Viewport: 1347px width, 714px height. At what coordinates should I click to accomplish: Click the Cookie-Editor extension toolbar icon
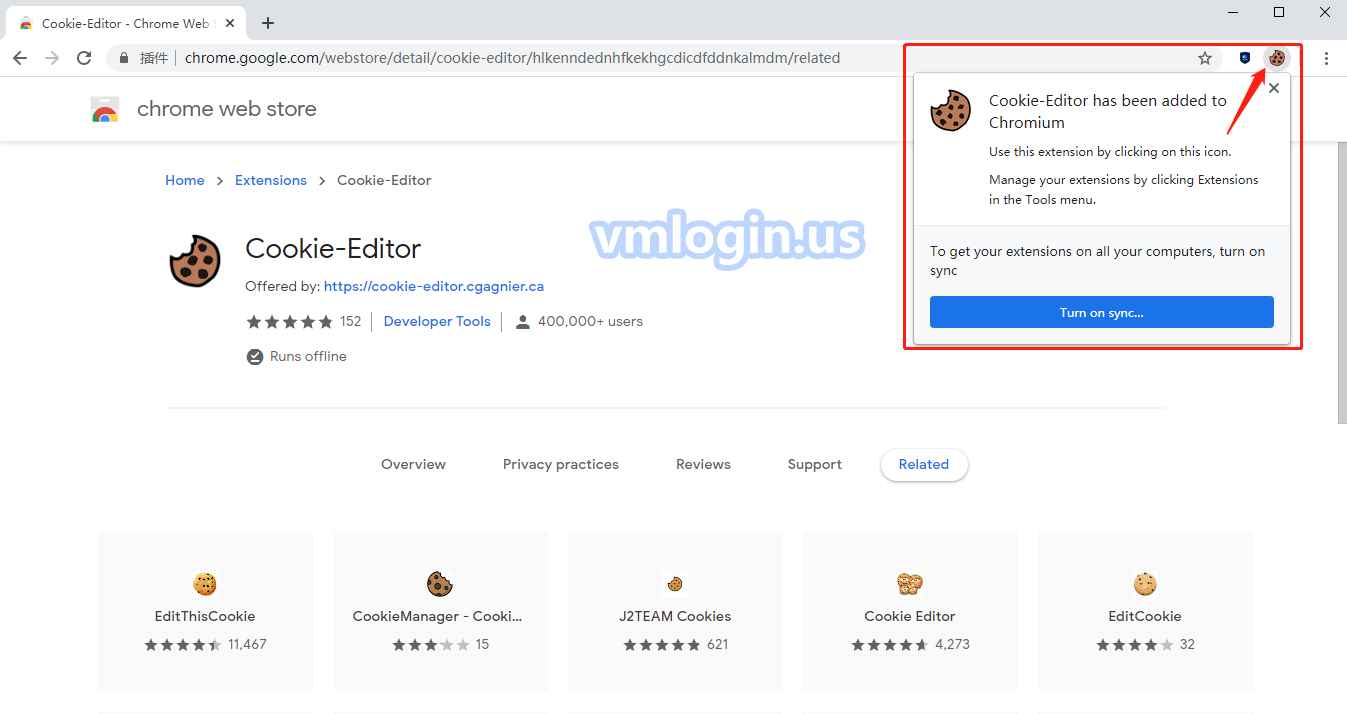click(1276, 58)
